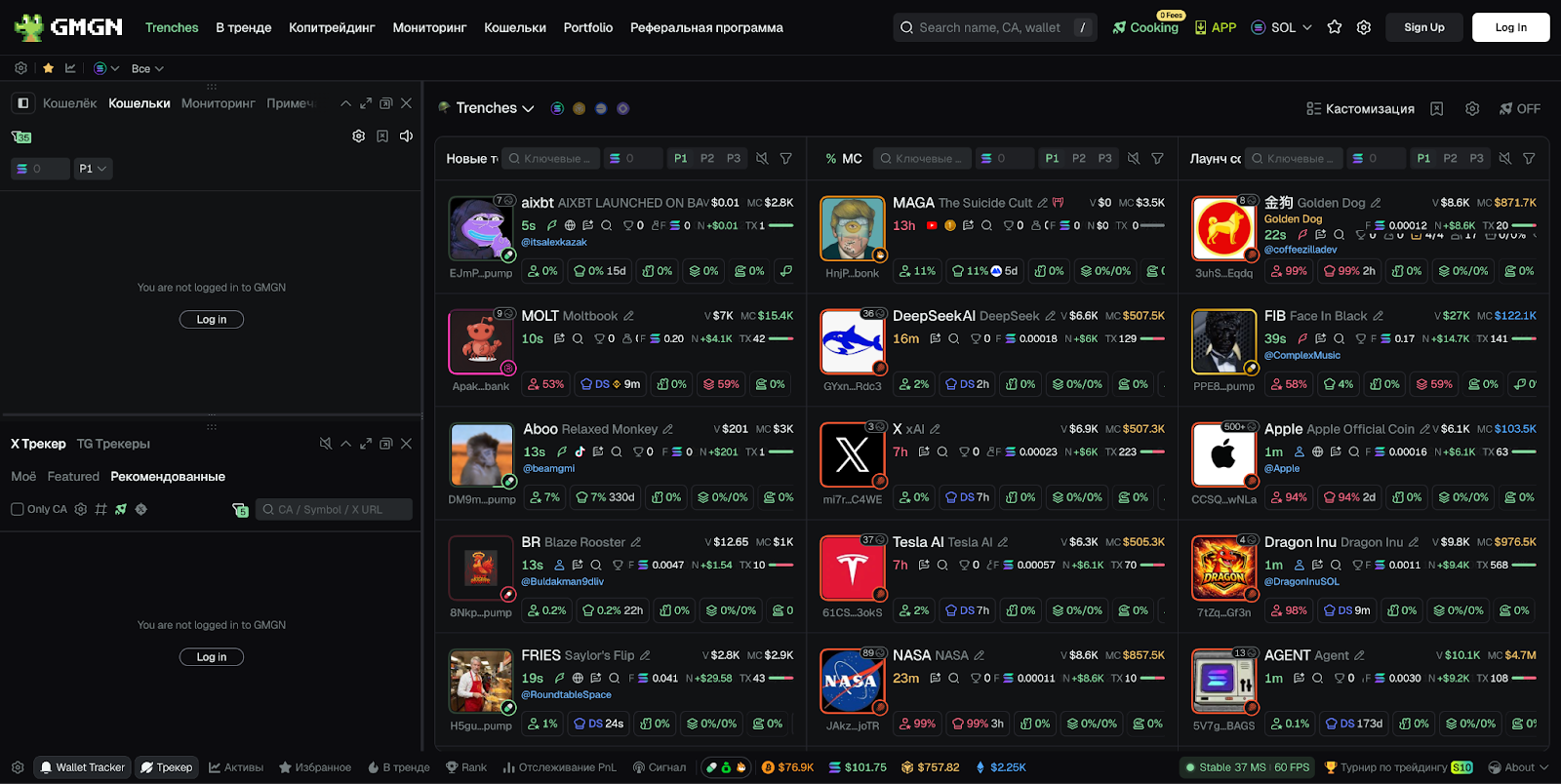1561x784 pixels.
Task: Click the yellow star under the GMGN logo
Action: click(48, 68)
